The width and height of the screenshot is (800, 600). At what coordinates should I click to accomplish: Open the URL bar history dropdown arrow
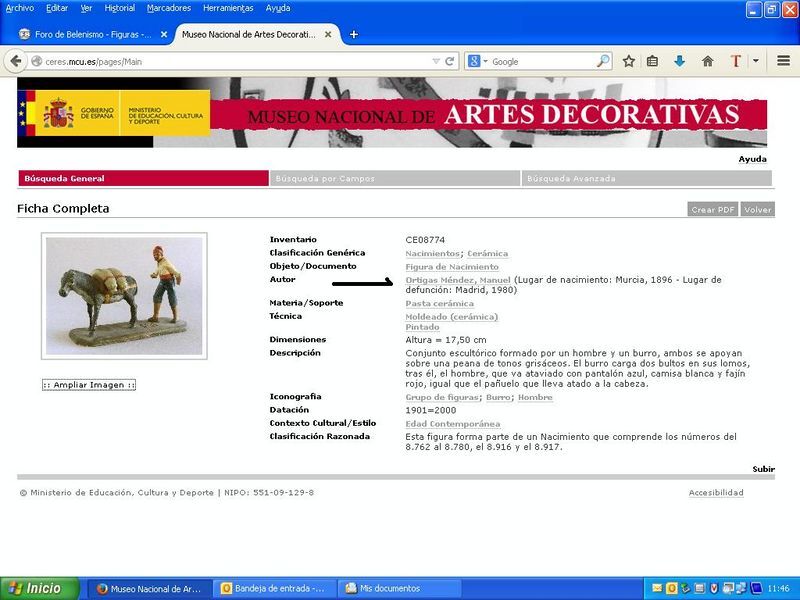click(x=436, y=61)
